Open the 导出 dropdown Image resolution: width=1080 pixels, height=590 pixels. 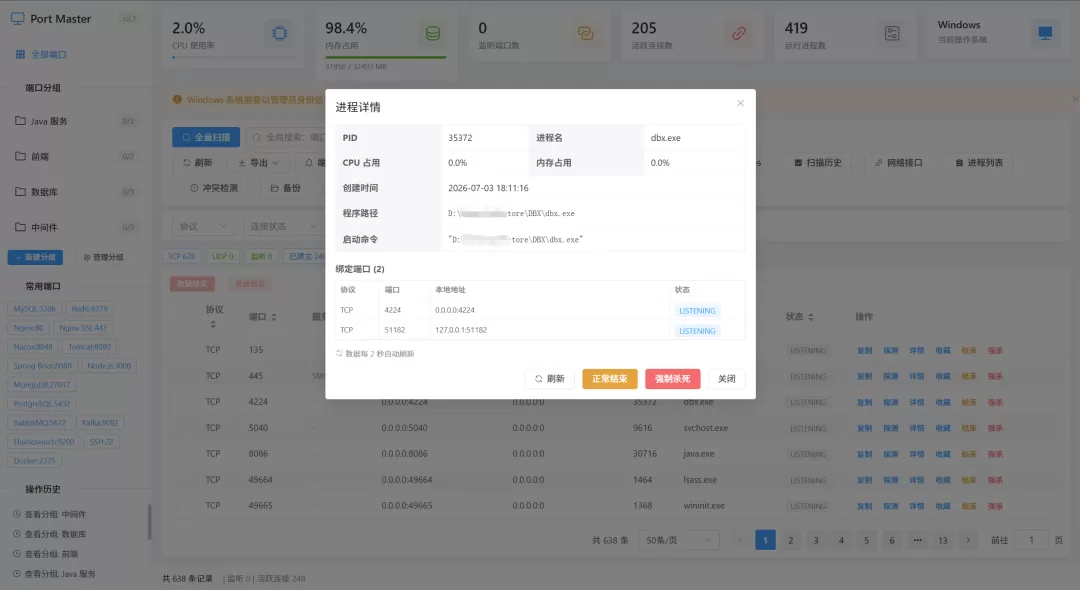(x=259, y=163)
